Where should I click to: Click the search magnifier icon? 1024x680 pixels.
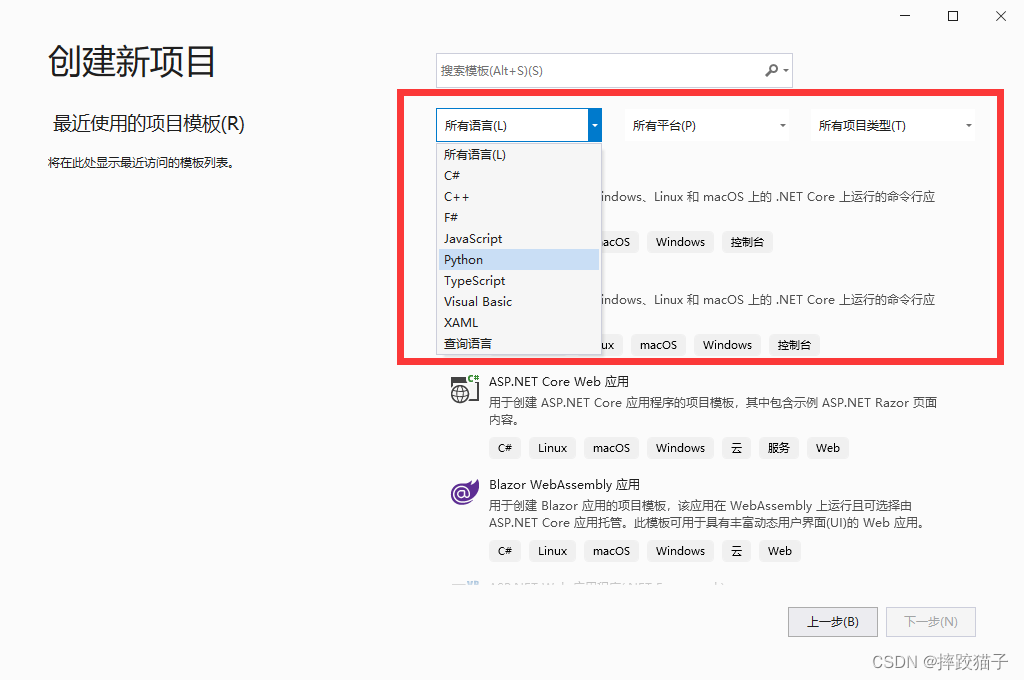[772, 70]
